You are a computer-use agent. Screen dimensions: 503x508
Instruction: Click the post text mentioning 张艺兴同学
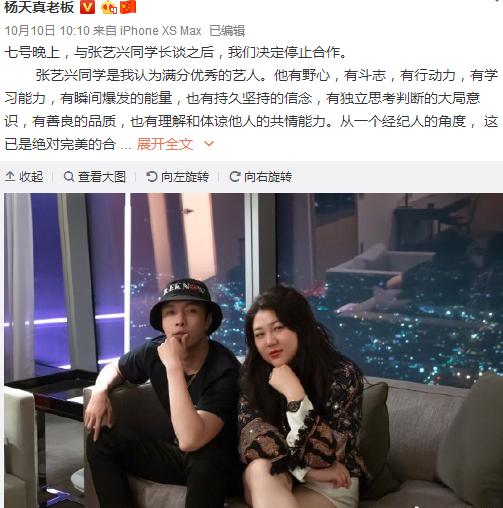pyautogui.click(x=251, y=98)
